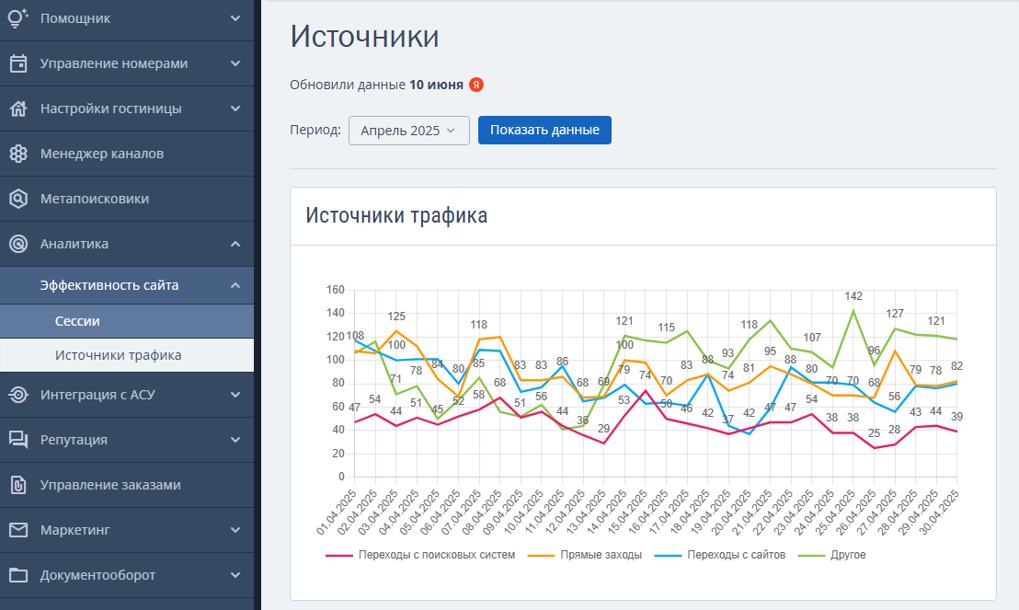Click the house icon for Настройки гостиницы
Image resolution: width=1019 pixels, height=610 pixels.
tap(18, 108)
